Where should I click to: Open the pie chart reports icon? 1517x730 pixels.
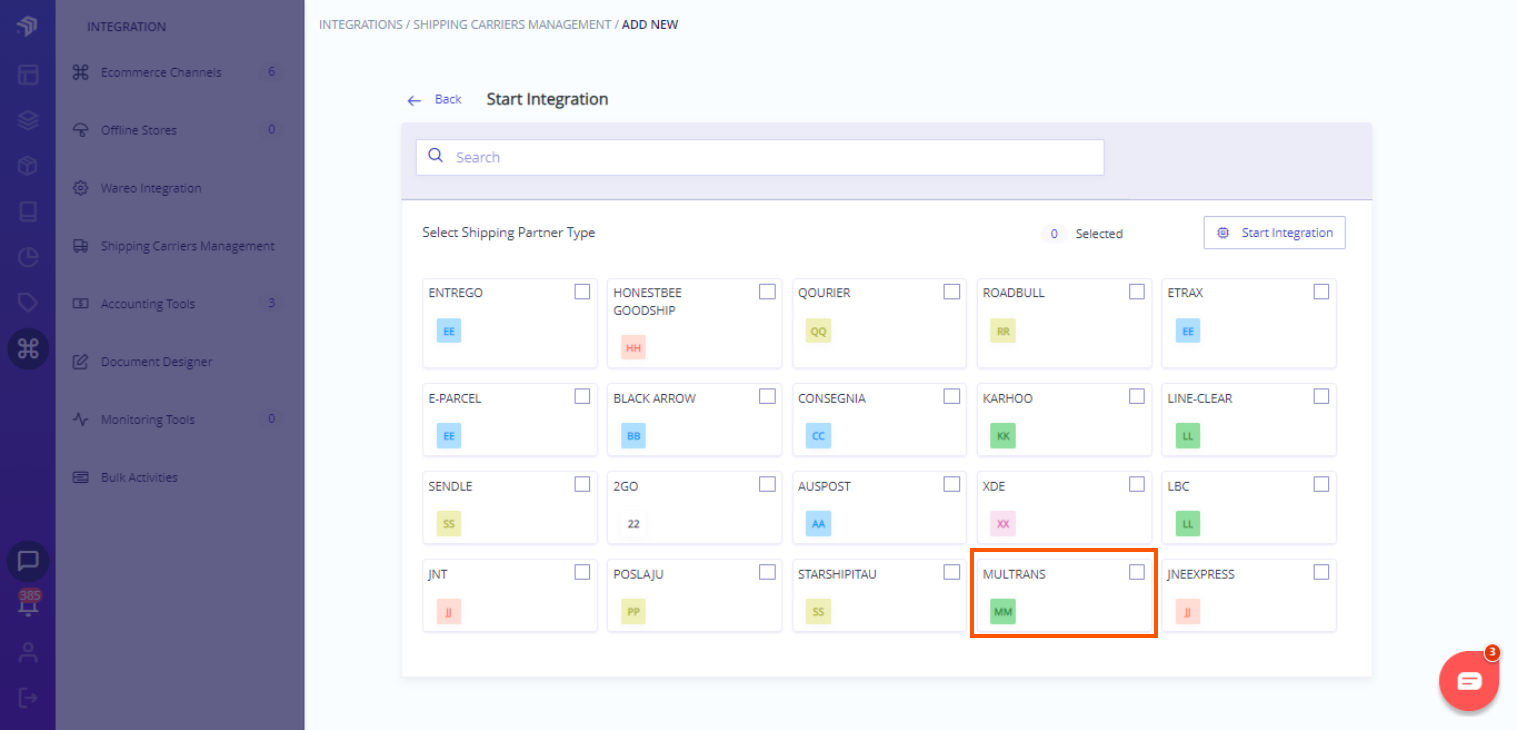click(x=27, y=257)
